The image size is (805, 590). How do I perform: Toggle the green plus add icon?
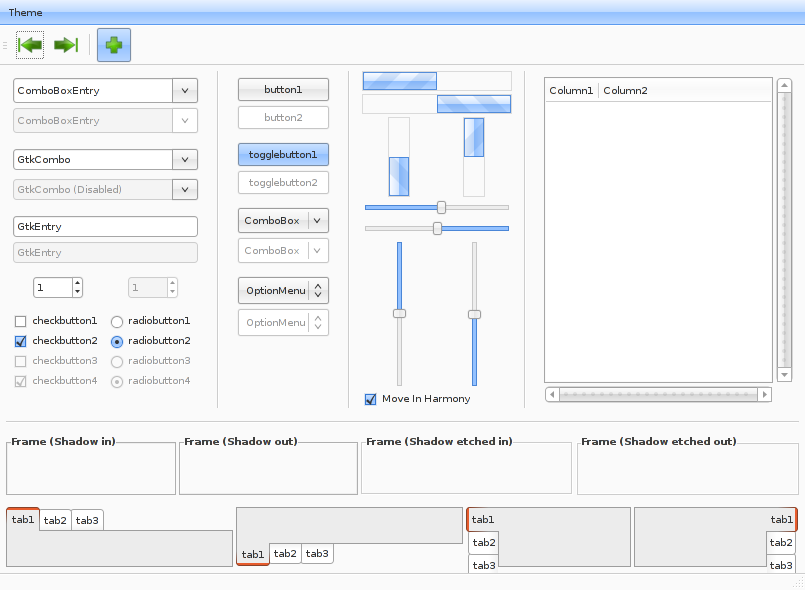coord(114,45)
